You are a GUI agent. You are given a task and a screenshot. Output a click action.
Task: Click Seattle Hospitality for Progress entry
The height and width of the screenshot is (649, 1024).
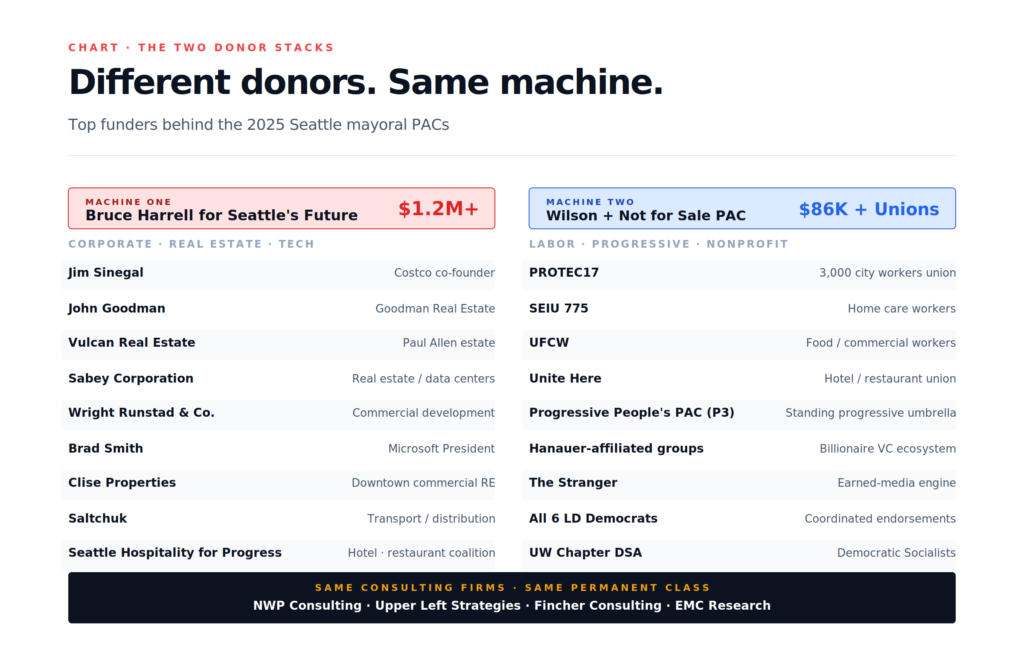pyautogui.click(x=278, y=554)
